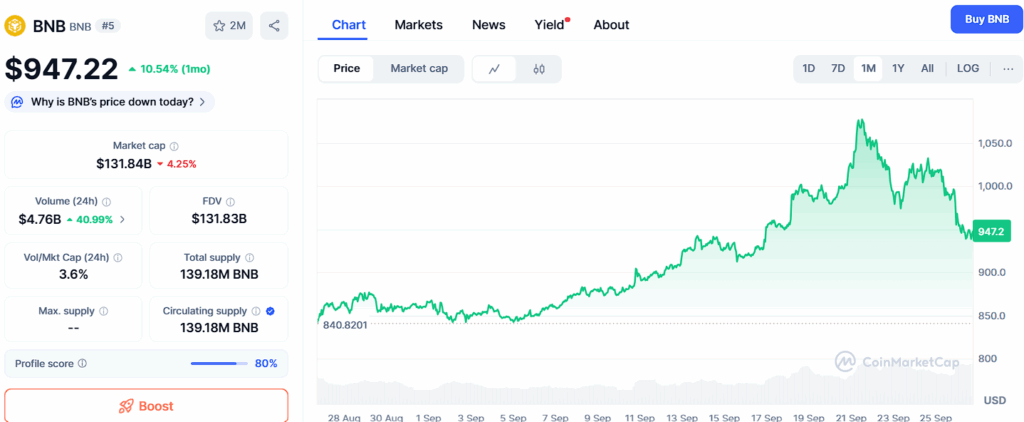
Task: Open 'Why is BNB's price down today?'
Action: (x=110, y=102)
